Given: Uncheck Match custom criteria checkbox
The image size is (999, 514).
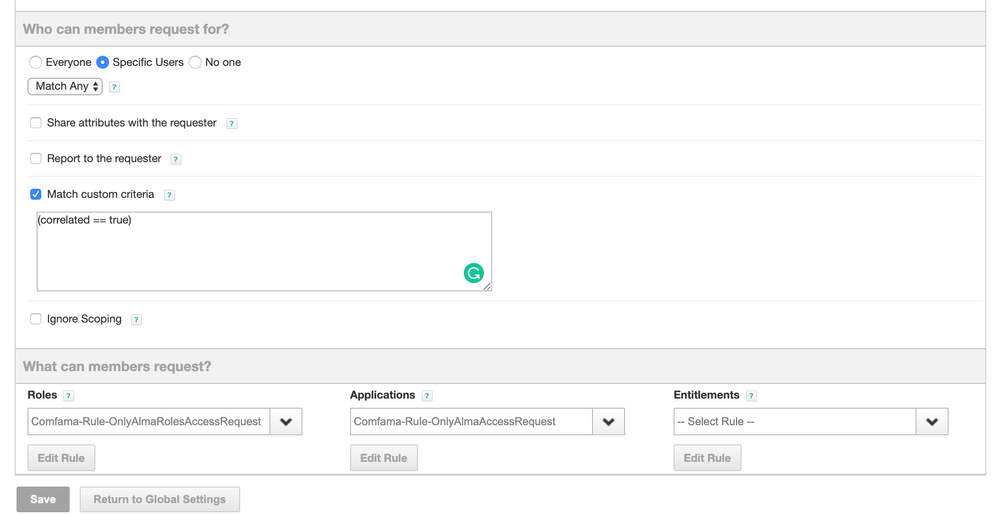Looking at the screenshot, I should (x=36, y=194).
